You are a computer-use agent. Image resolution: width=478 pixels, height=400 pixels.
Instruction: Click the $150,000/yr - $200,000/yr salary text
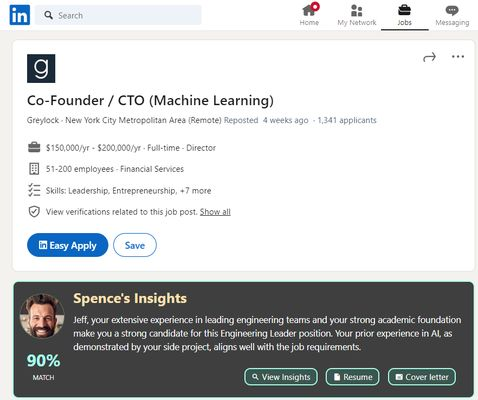(94, 148)
